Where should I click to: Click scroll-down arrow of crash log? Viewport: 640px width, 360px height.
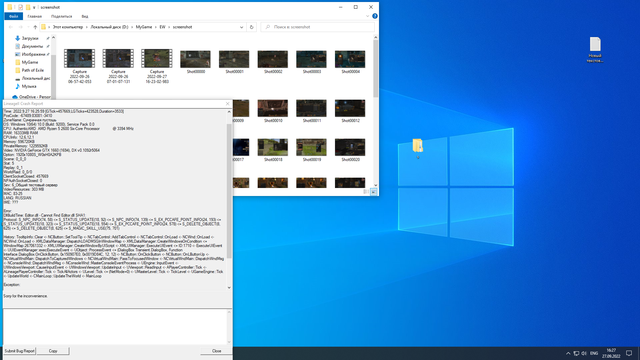click(x=229, y=287)
